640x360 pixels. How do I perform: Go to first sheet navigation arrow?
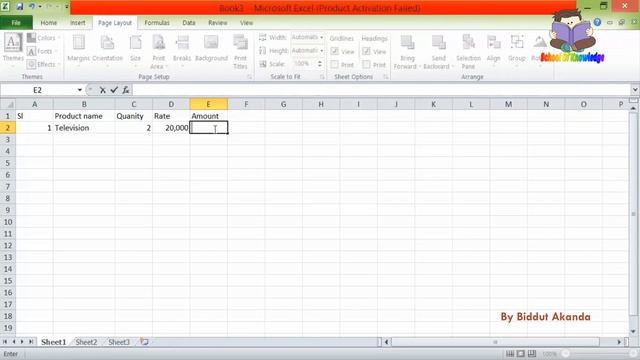click(5, 342)
